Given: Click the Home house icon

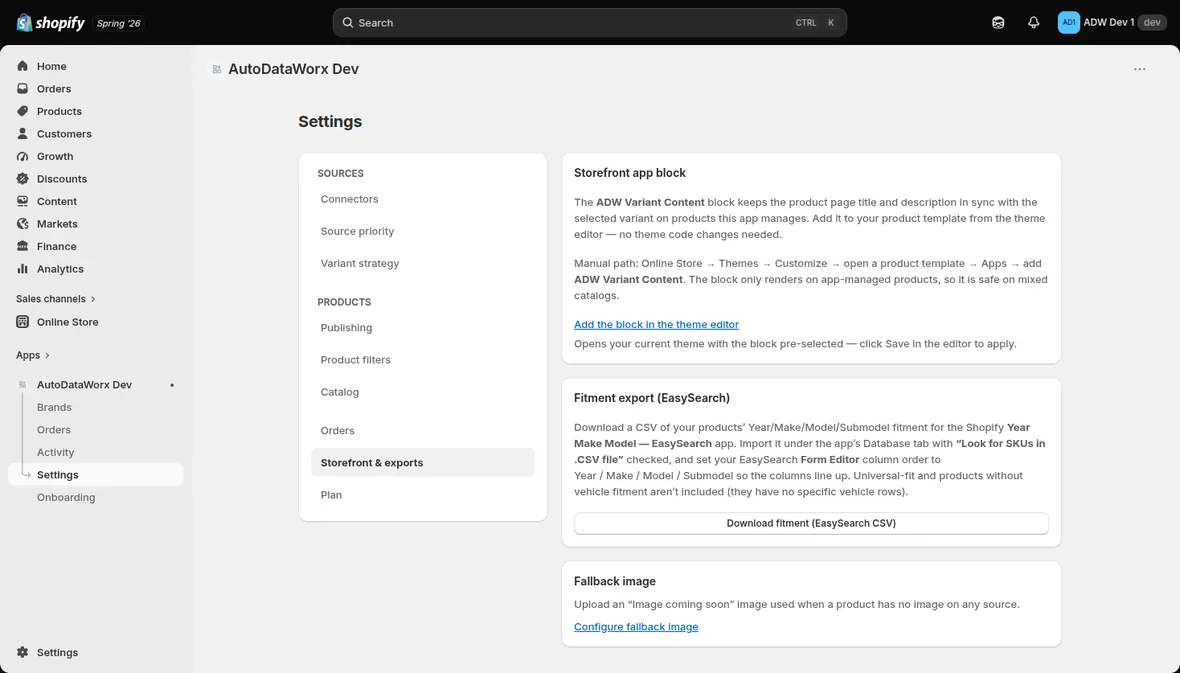Looking at the screenshot, I should tap(23, 66).
